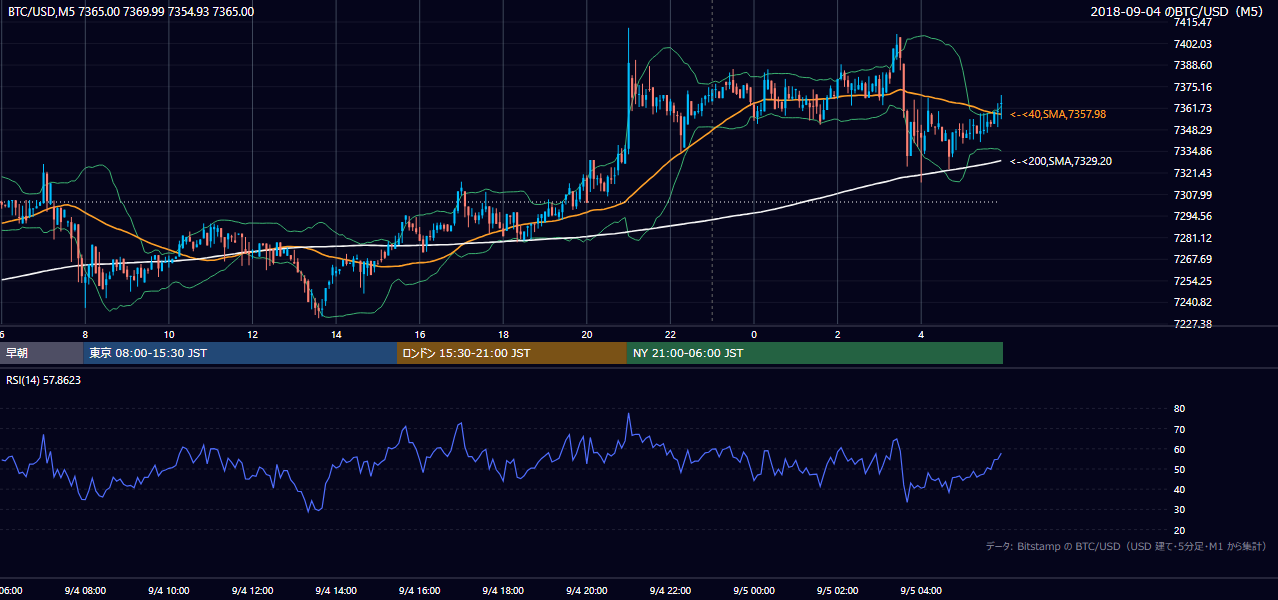Click the RSI 80 level label
This screenshot has height=600, width=1278.
point(1179,409)
